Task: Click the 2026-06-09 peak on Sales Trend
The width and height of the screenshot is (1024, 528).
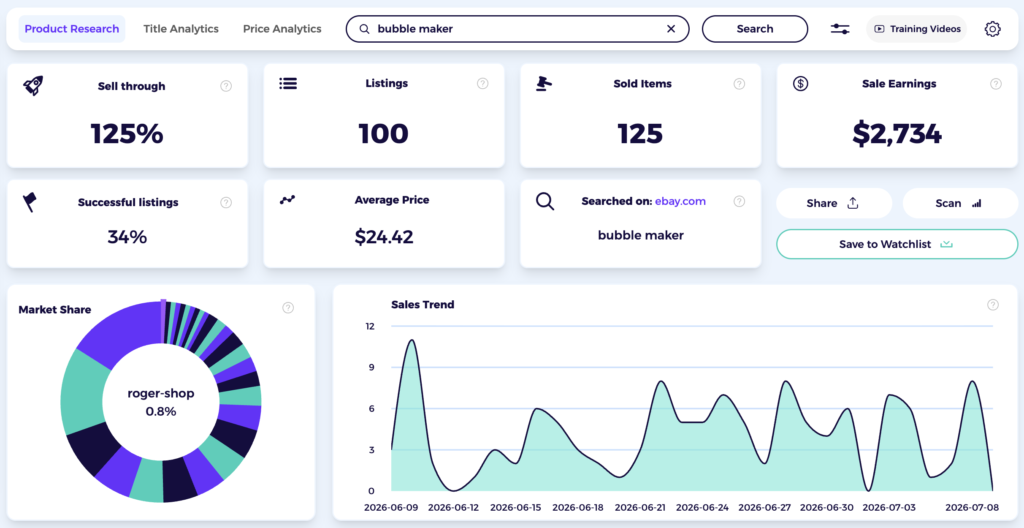Action: [411, 340]
